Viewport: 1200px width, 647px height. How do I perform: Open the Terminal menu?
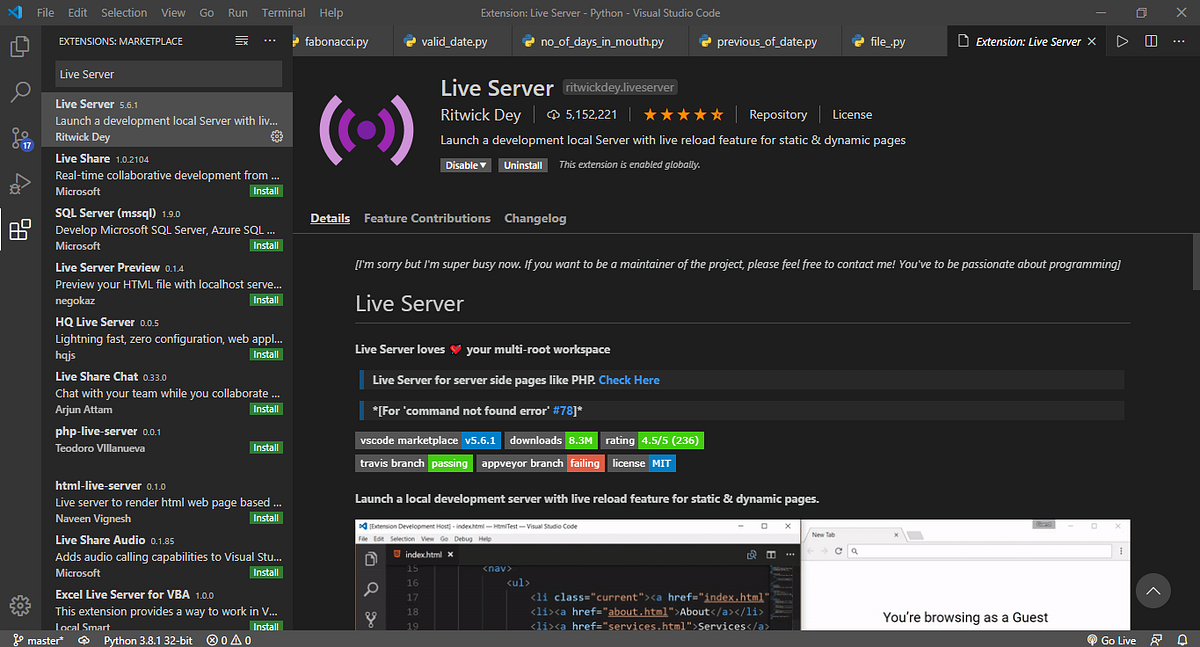pyautogui.click(x=282, y=12)
